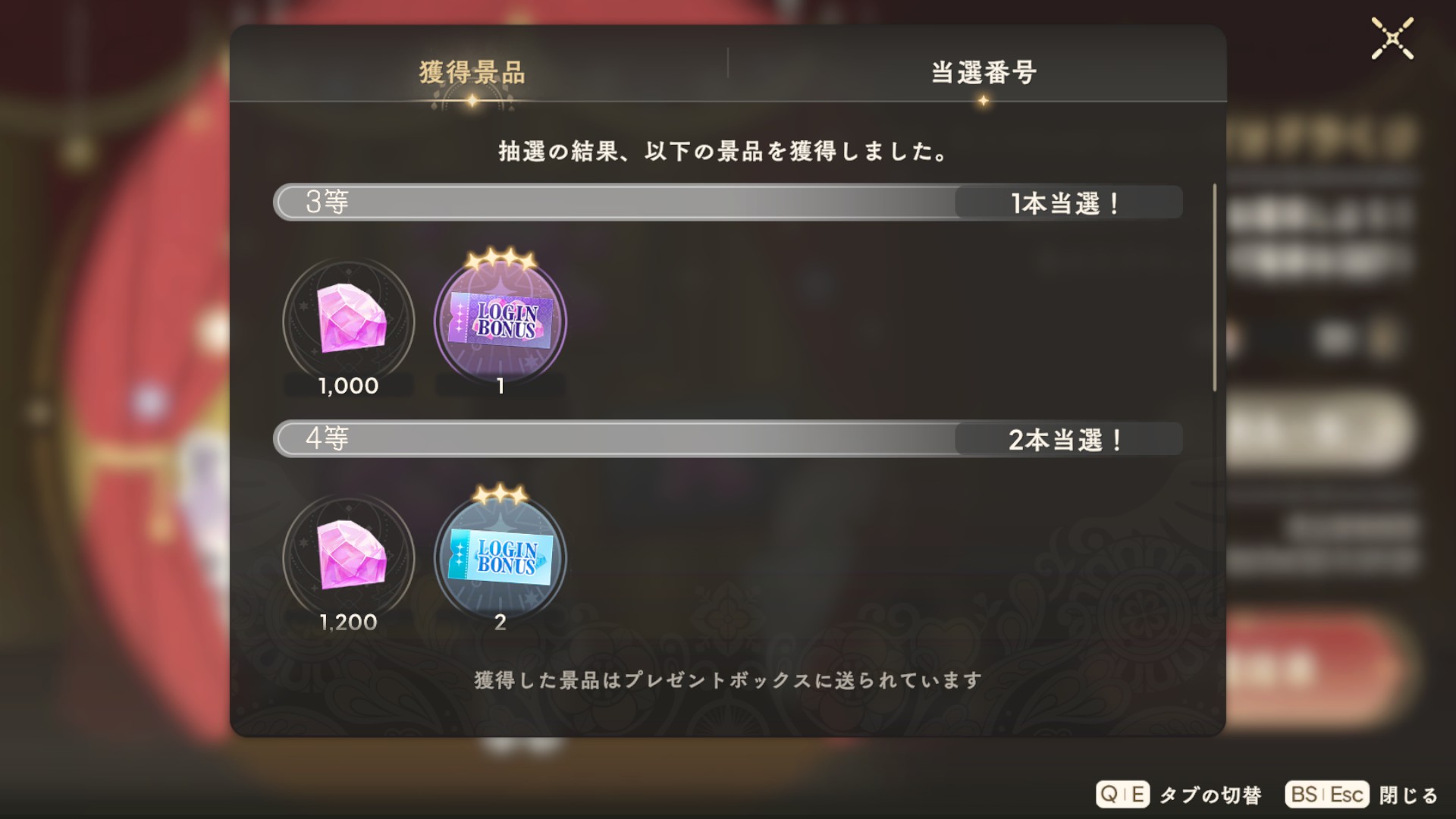Click the pink jewel icon worth 1,000

(x=349, y=322)
